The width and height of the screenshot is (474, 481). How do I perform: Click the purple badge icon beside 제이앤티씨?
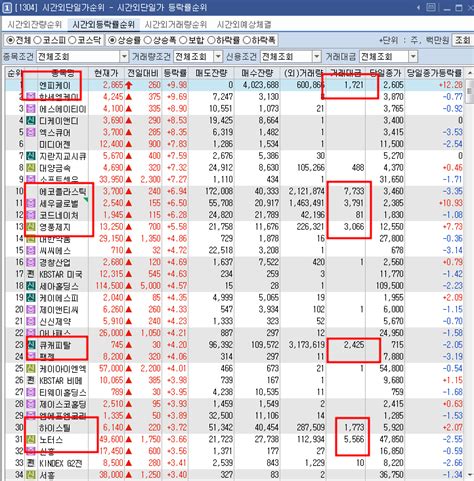coord(31,310)
